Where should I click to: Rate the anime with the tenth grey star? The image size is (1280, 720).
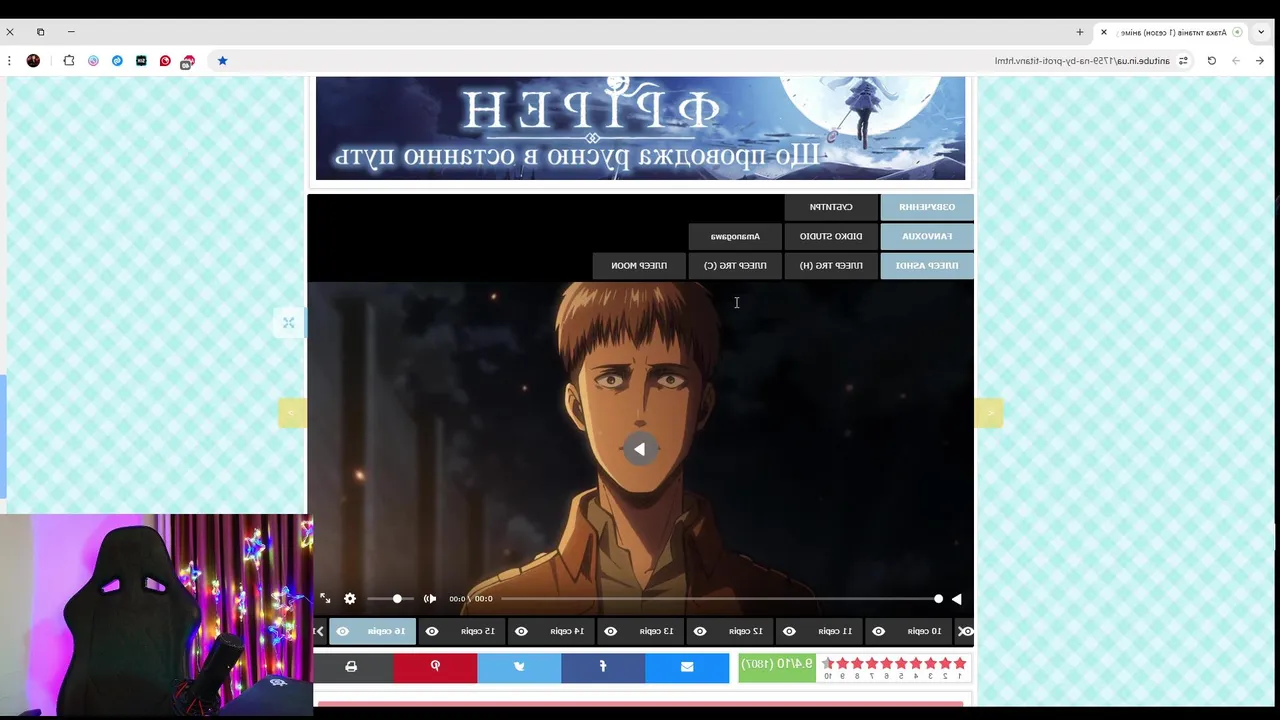click(x=827, y=663)
